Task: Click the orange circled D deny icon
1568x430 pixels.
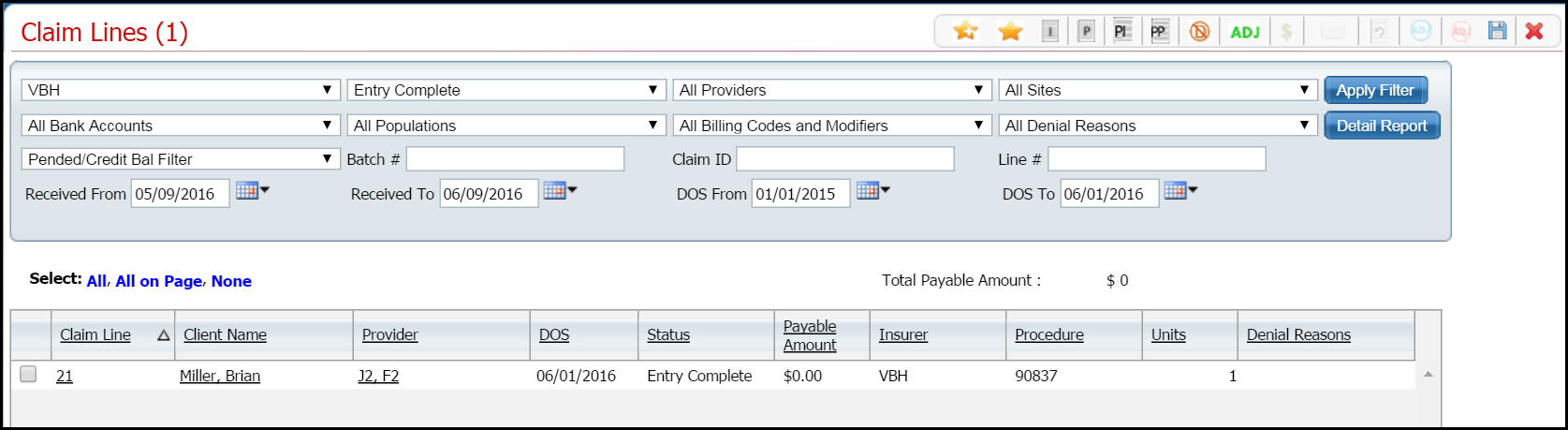Action: (x=1199, y=32)
